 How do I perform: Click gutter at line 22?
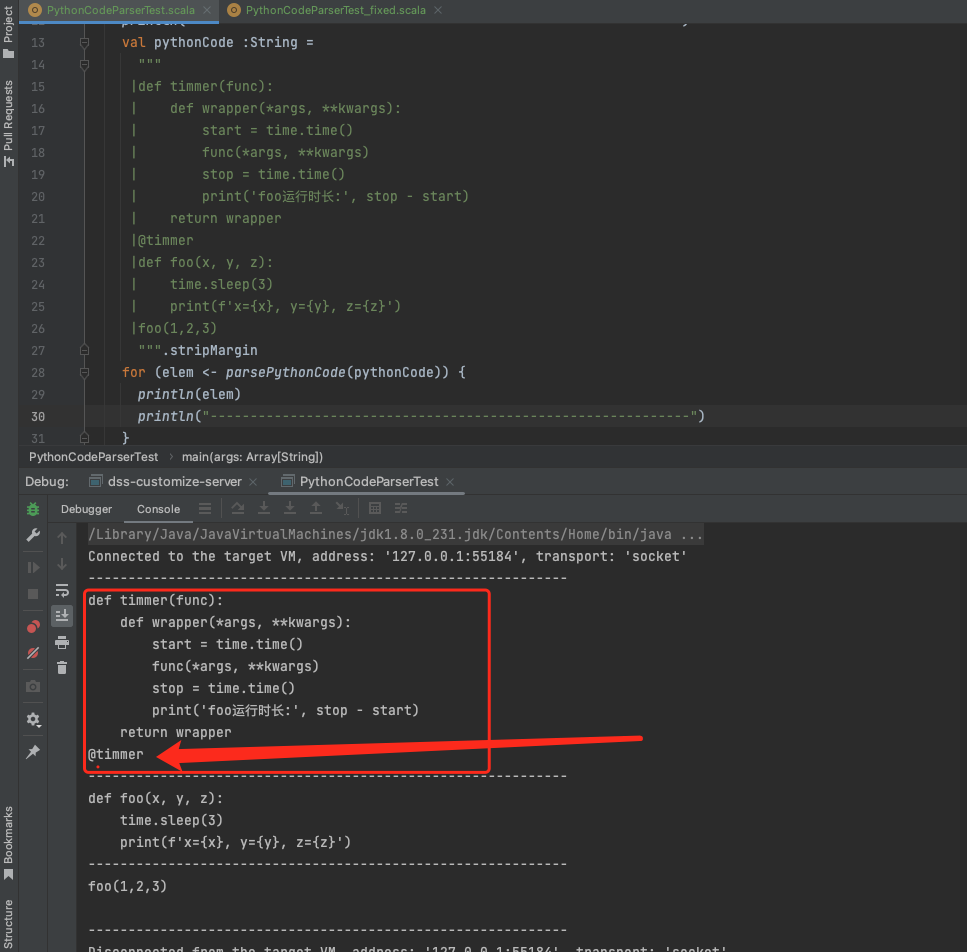[38, 240]
